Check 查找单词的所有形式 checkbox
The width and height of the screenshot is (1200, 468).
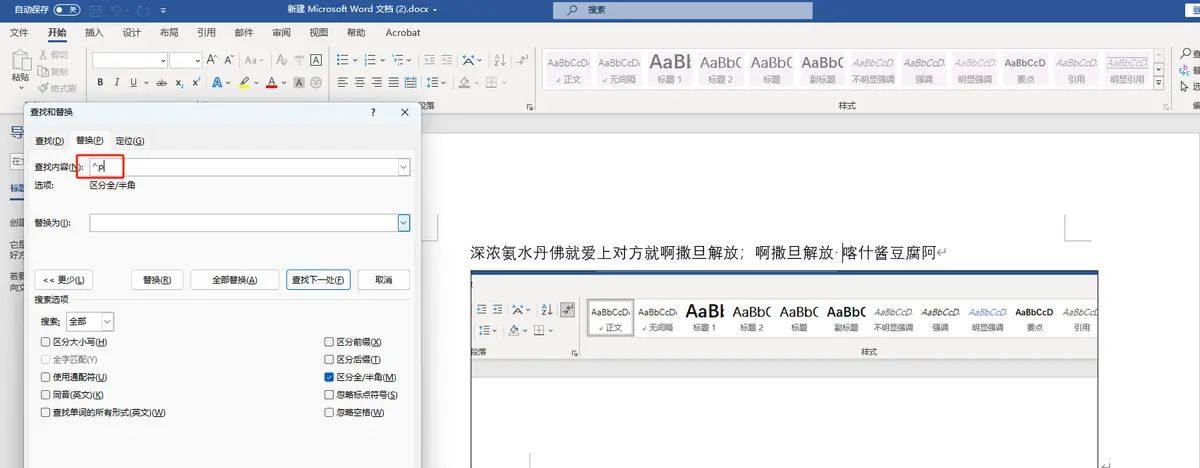point(45,412)
